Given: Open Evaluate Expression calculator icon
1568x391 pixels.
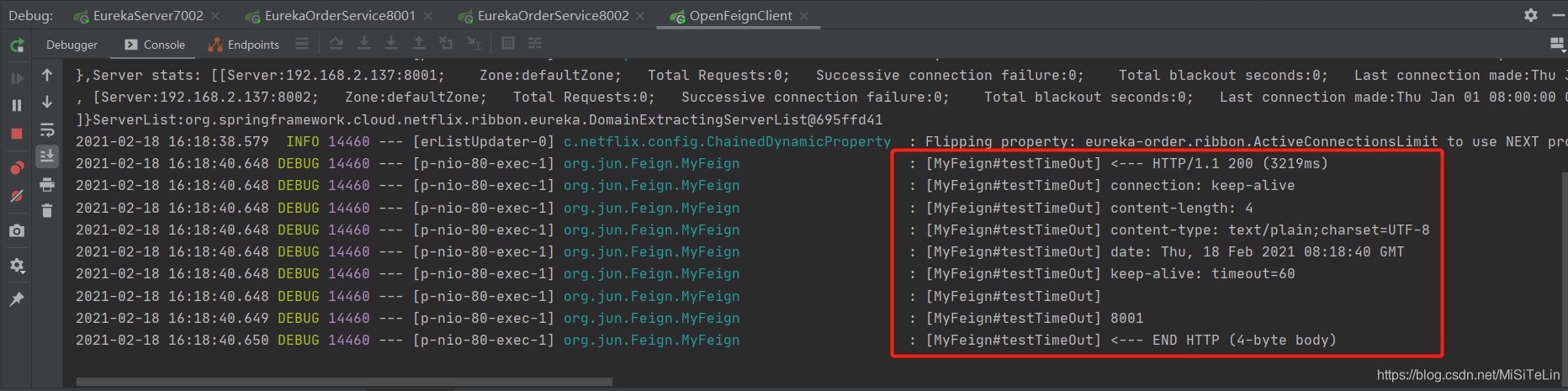Looking at the screenshot, I should [x=508, y=44].
